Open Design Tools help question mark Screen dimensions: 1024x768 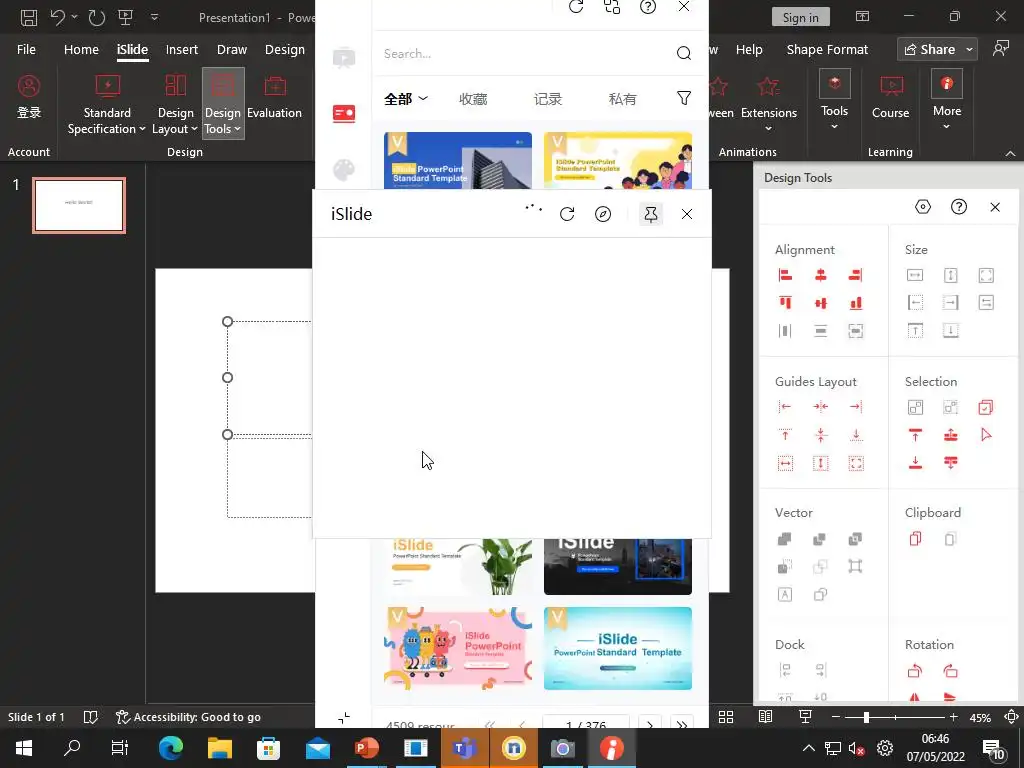click(959, 207)
